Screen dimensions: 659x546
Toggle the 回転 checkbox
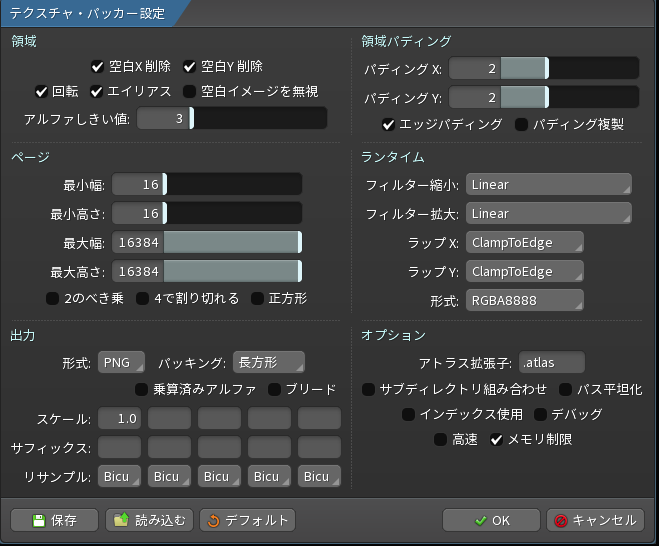[x=41, y=92]
